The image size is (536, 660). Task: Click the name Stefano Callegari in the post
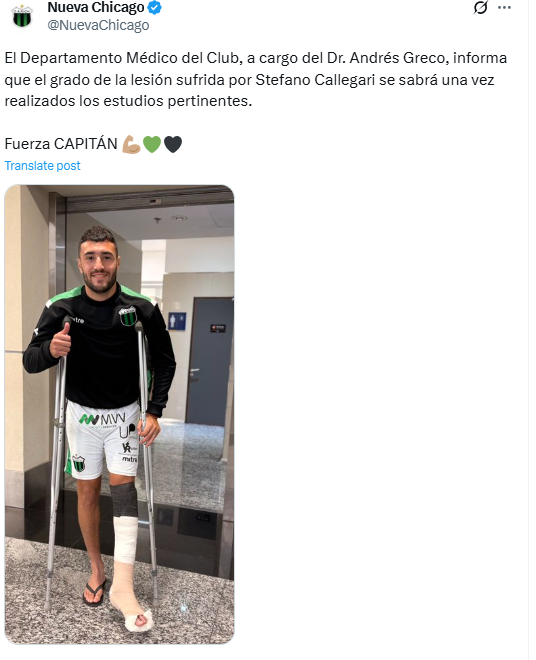click(315, 80)
